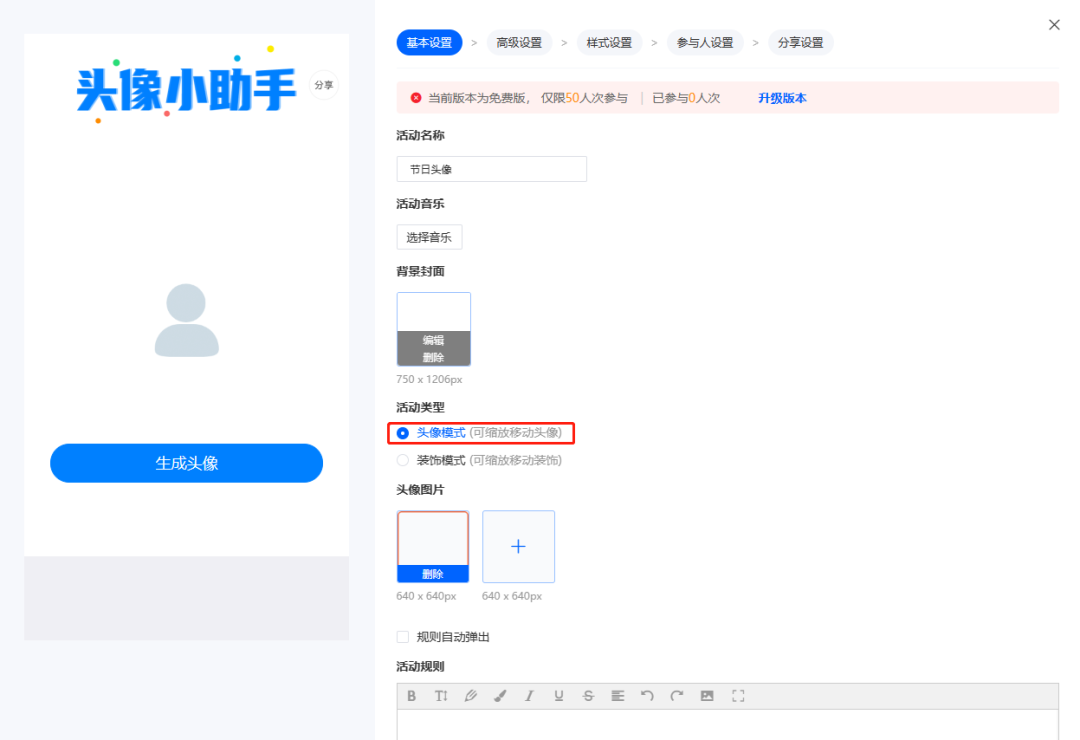Click the avatar placeholder in preview
Image resolution: width=1080 pixels, height=740 pixels.
(187, 320)
